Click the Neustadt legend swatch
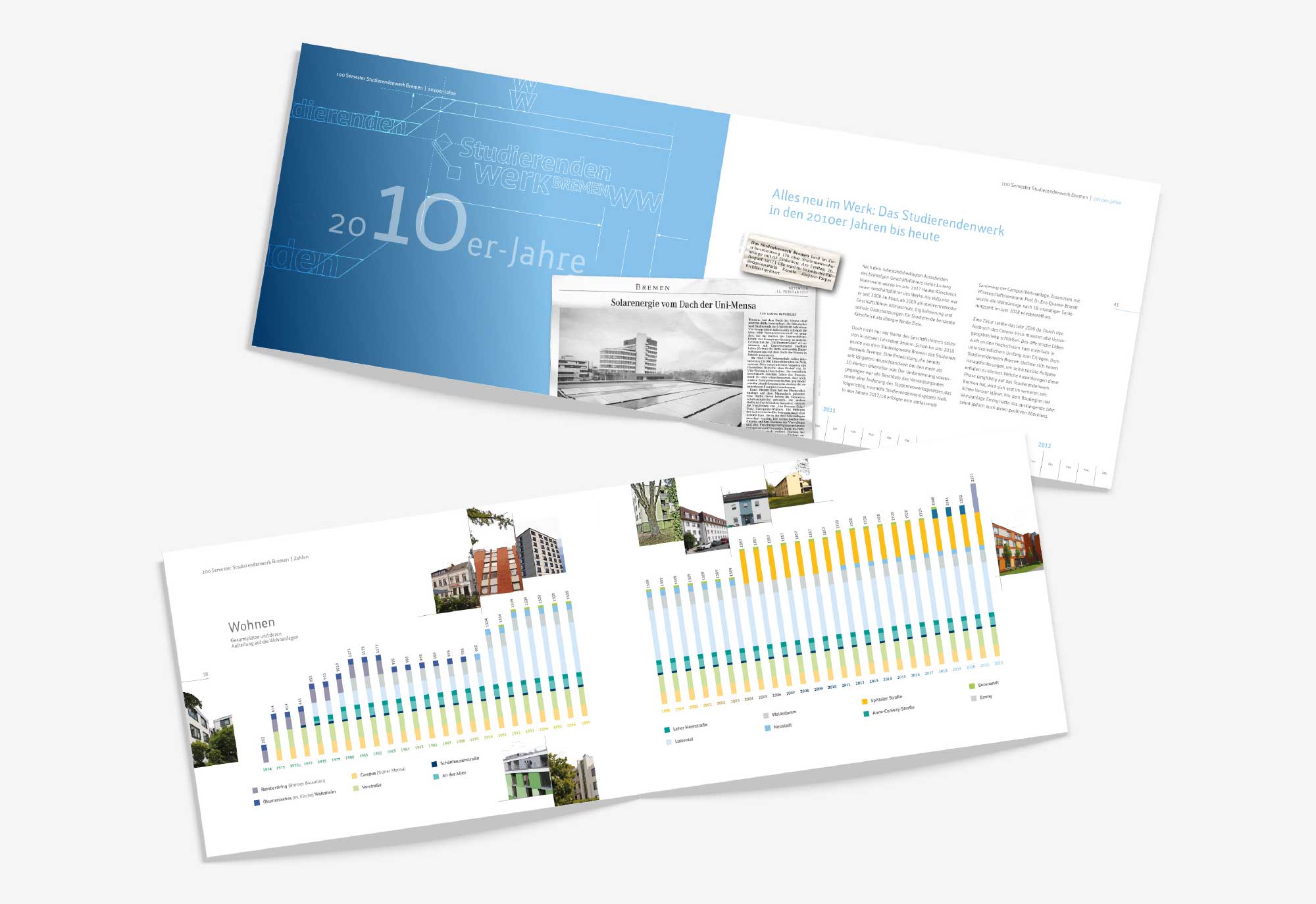The height and width of the screenshot is (904, 1316). [x=768, y=728]
